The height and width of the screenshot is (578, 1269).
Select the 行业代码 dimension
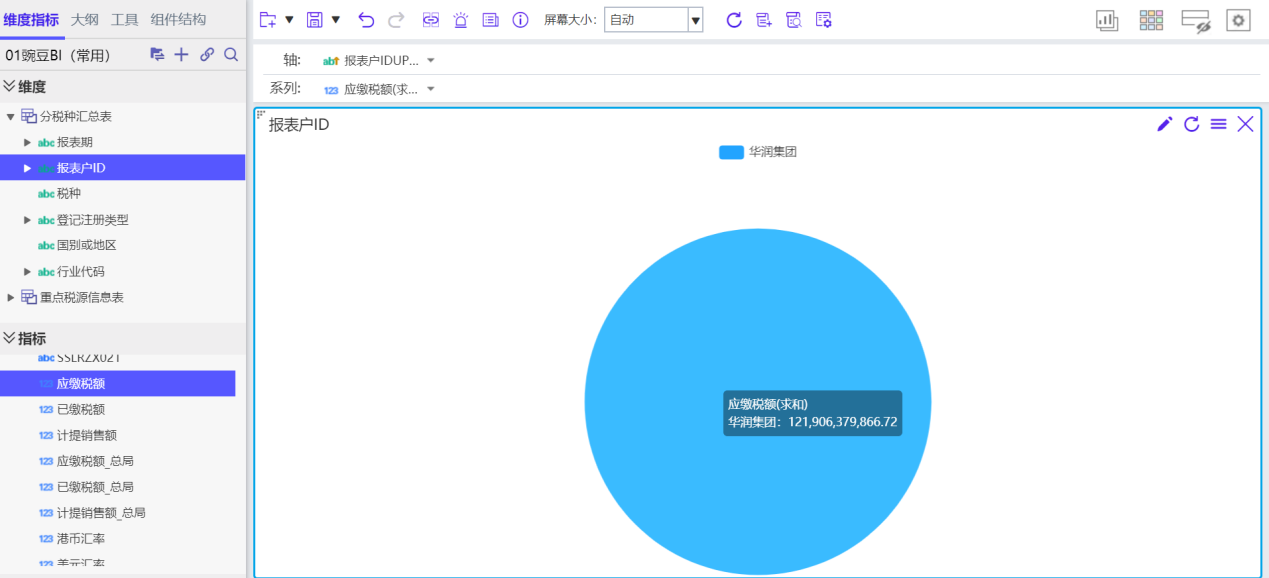click(81, 271)
